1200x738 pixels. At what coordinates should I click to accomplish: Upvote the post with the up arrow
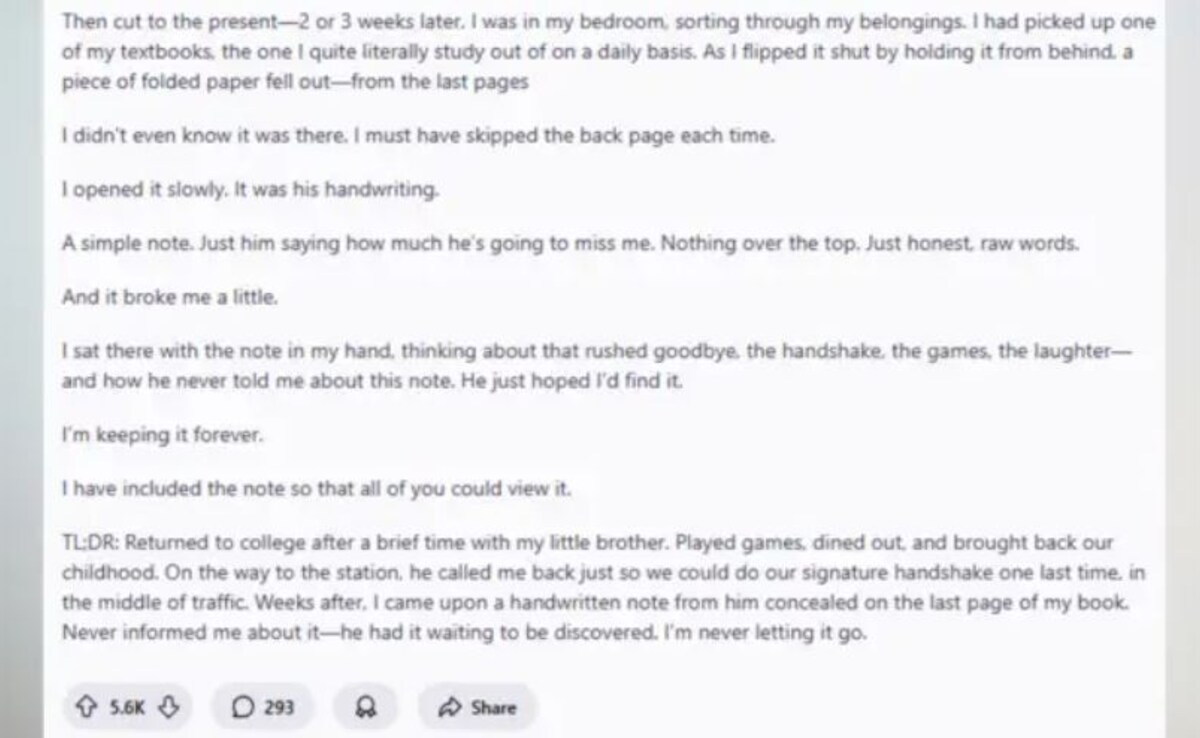[x=84, y=708]
